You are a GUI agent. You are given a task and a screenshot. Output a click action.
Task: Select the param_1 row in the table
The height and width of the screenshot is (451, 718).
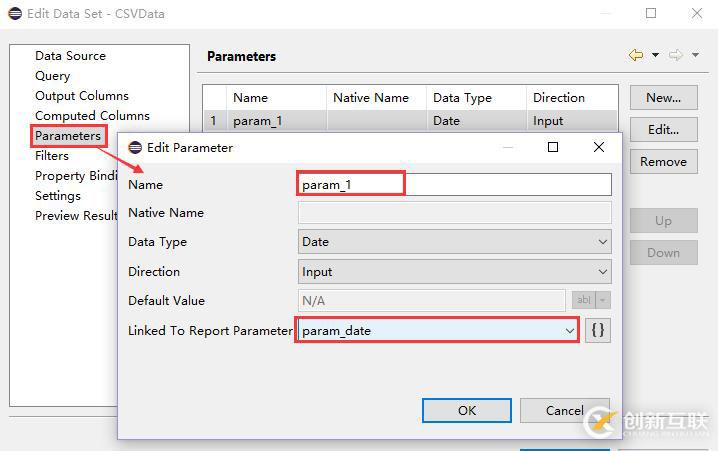coord(258,121)
